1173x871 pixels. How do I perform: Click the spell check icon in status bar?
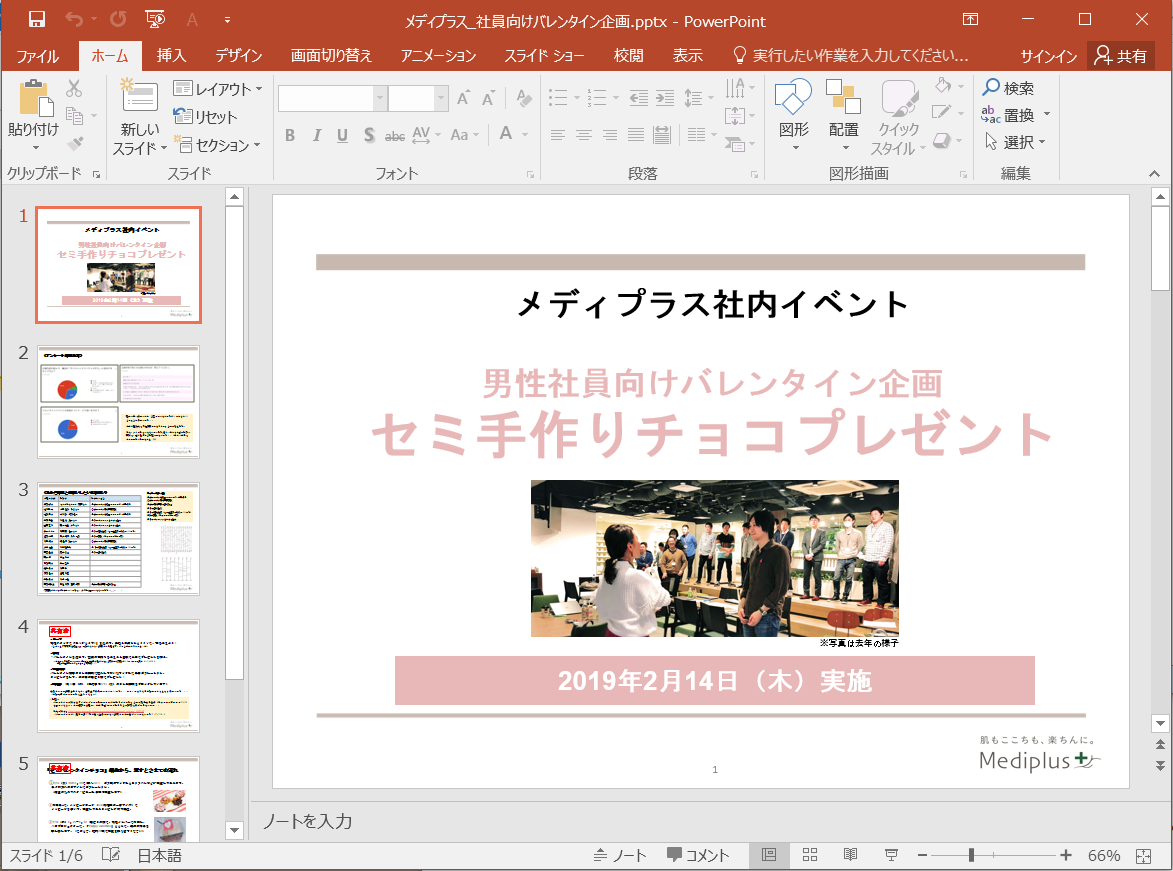click(x=111, y=855)
